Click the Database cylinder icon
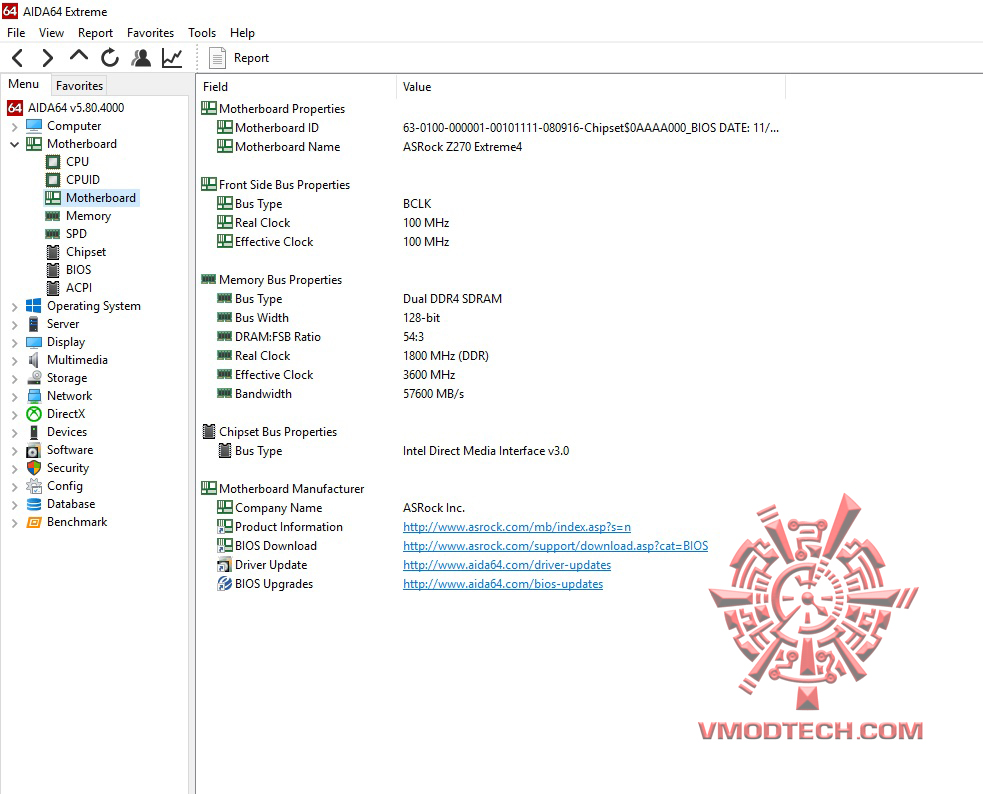Screen dimensions: 983x794 pos(34,504)
